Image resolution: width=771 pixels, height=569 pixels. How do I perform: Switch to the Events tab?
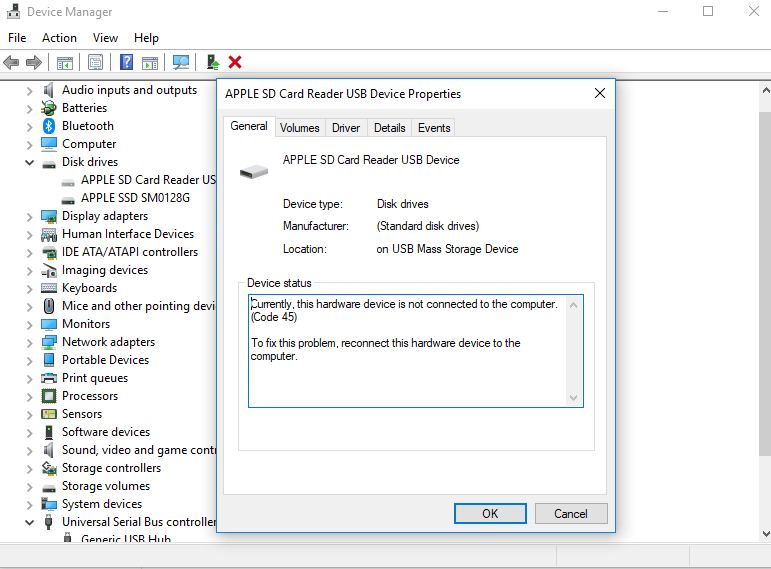click(x=434, y=128)
